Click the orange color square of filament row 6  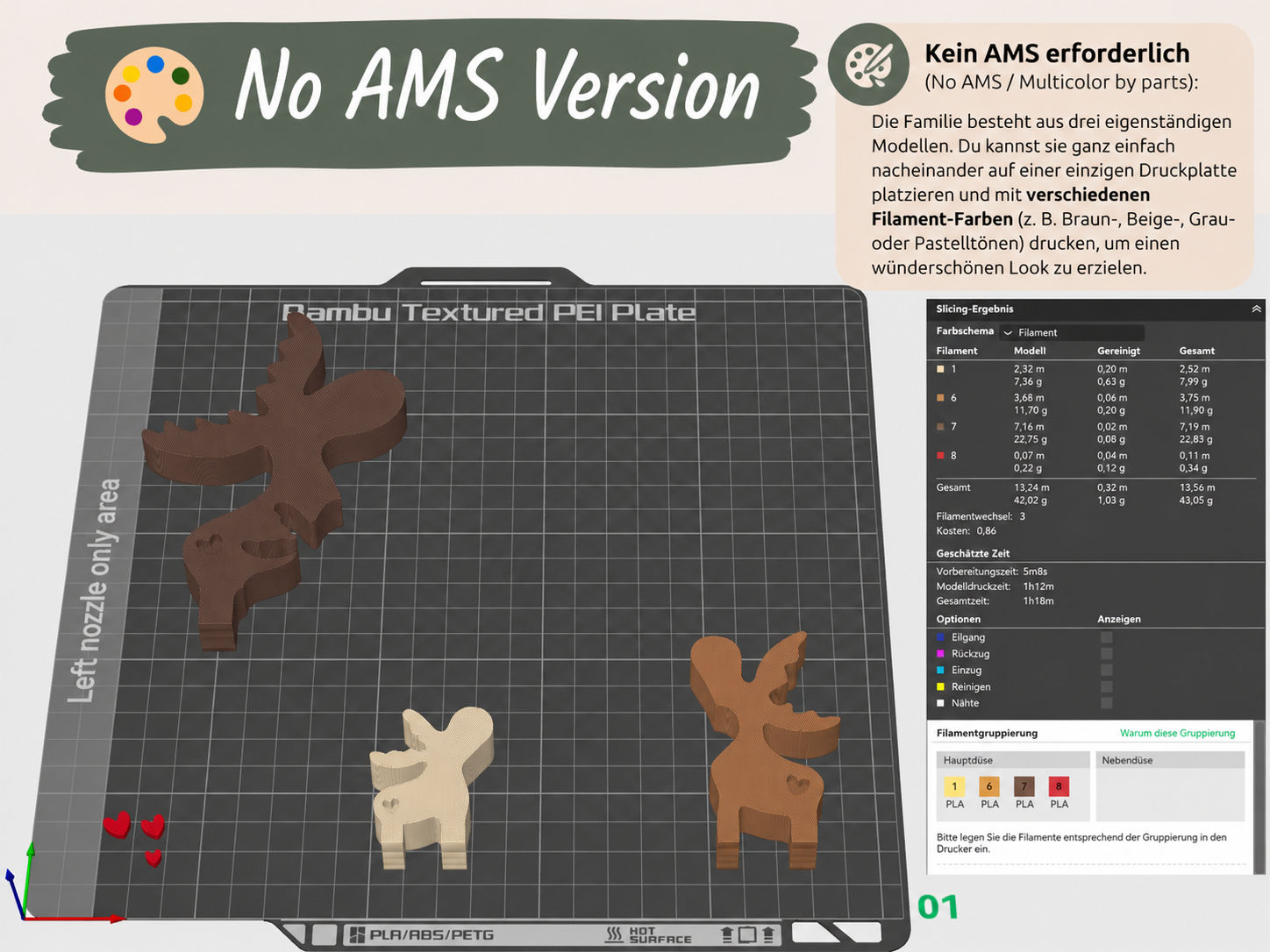pos(941,398)
